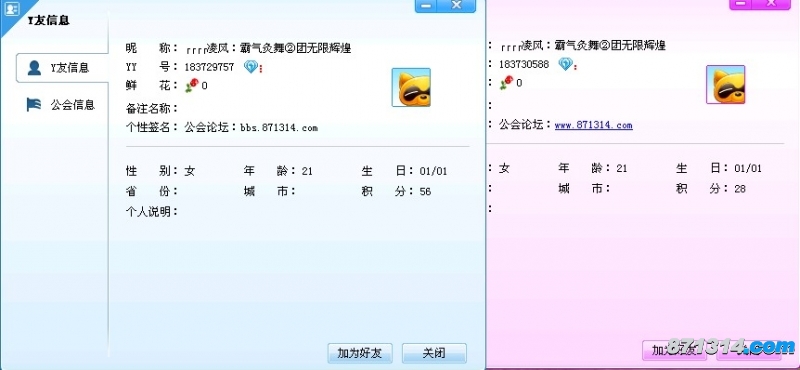Close the blue window with X button
The image size is (800, 370).
457,6
